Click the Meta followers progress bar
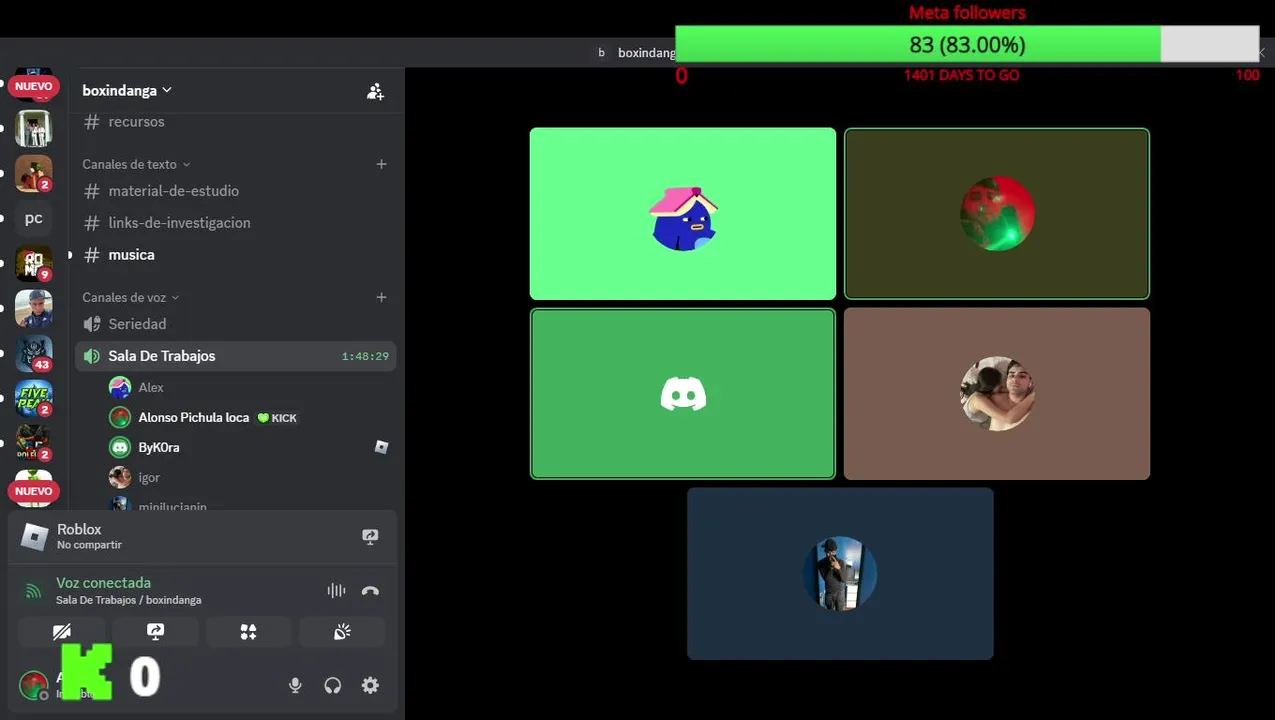 tap(967, 44)
